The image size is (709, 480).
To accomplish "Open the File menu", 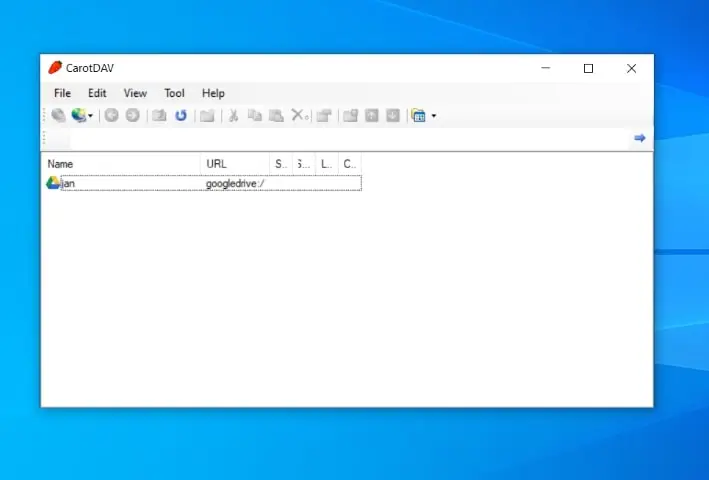I will pos(62,93).
